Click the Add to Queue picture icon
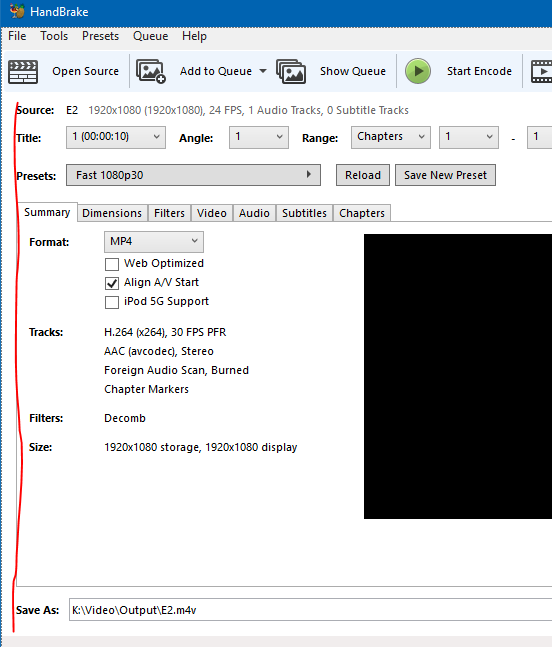Viewport: 552px width, 647px height. (151, 71)
